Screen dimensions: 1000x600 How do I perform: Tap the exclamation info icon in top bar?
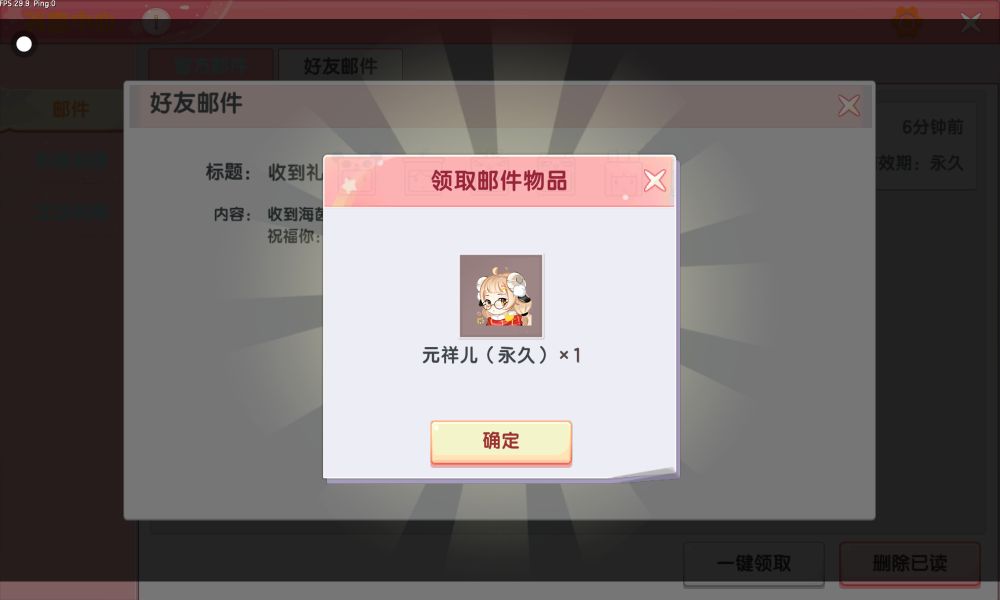(156, 22)
